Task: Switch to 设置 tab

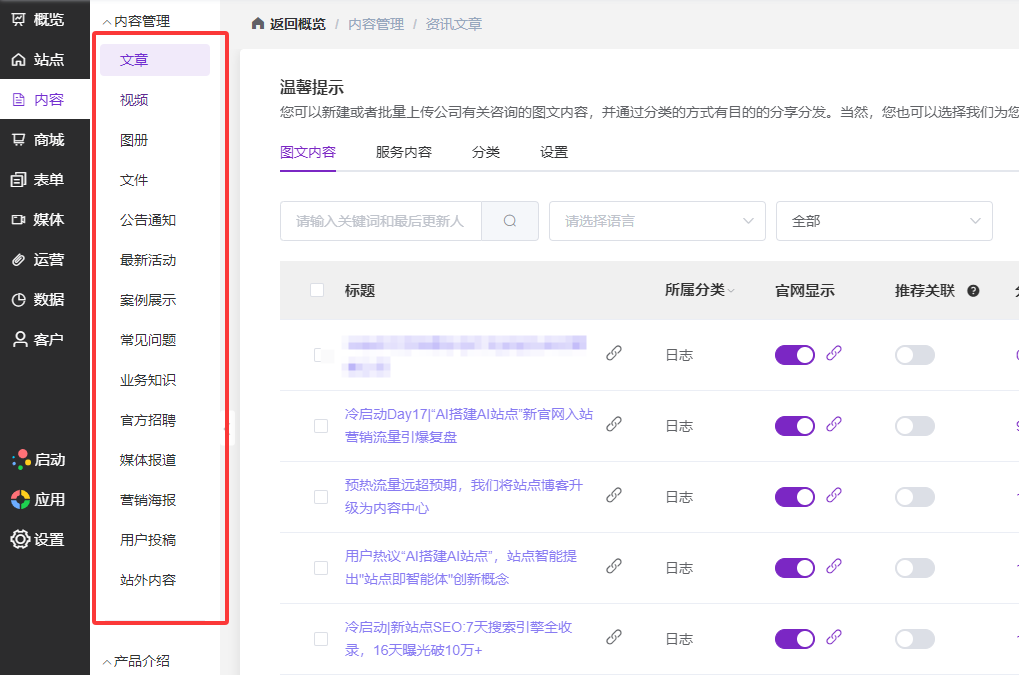Action: point(554,152)
